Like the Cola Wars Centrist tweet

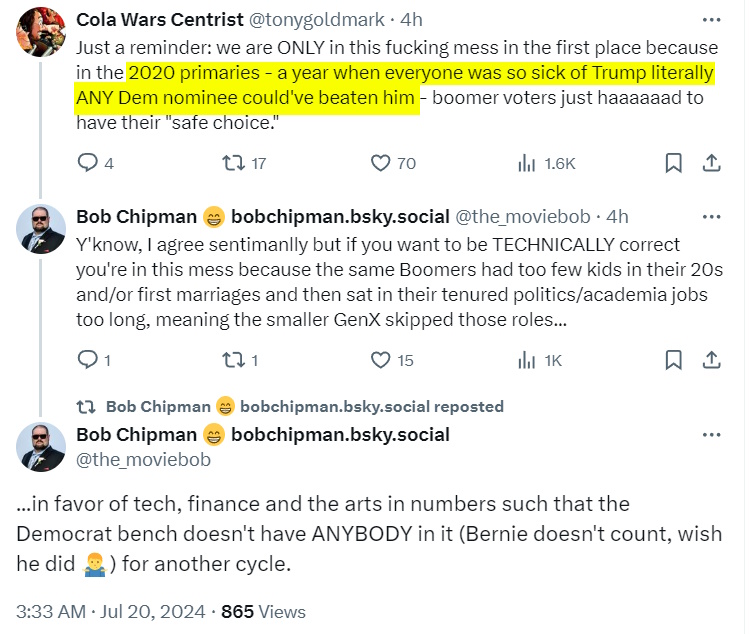pyautogui.click(x=380, y=163)
